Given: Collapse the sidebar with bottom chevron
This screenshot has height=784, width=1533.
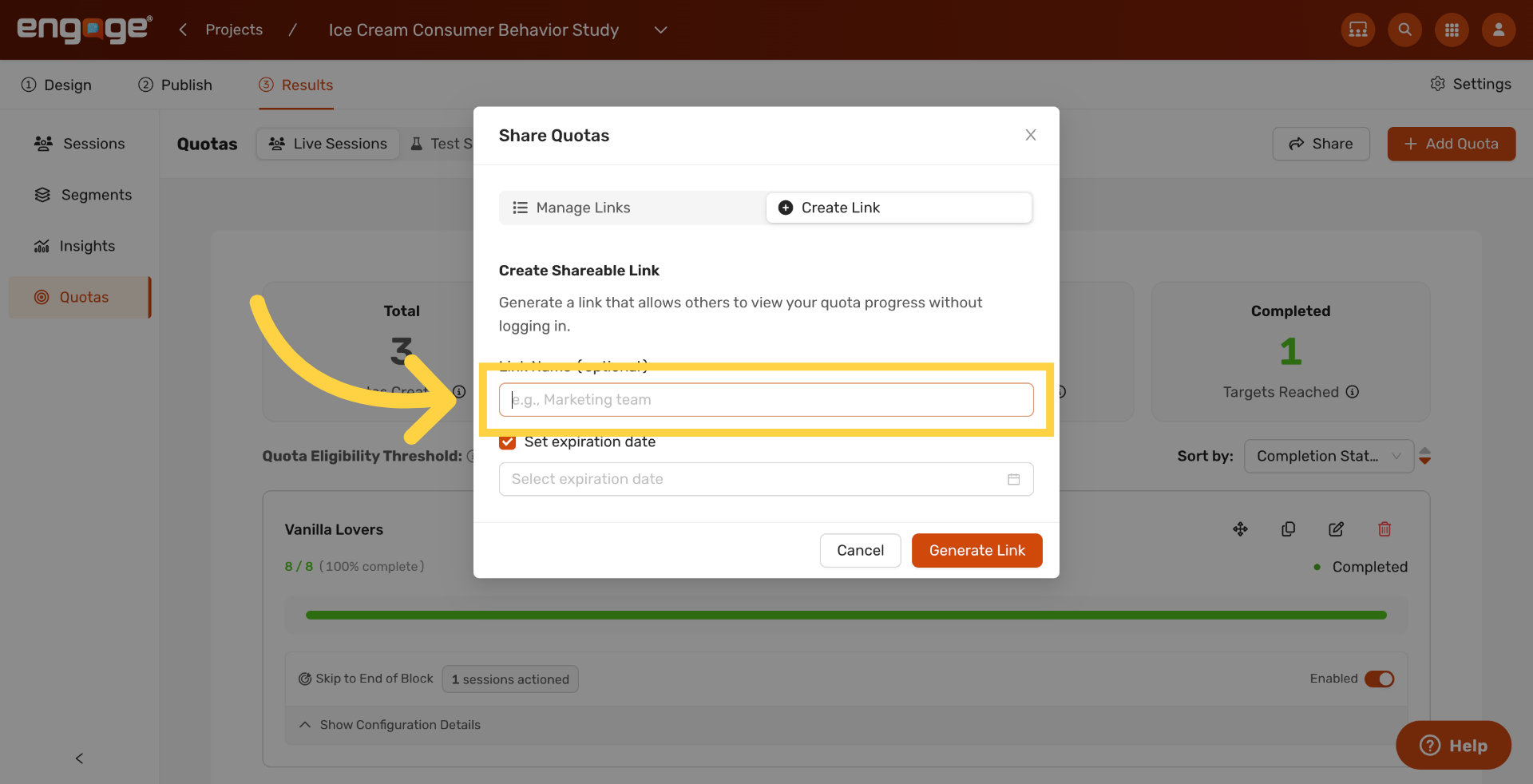Looking at the screenshot, I should 79,758.
